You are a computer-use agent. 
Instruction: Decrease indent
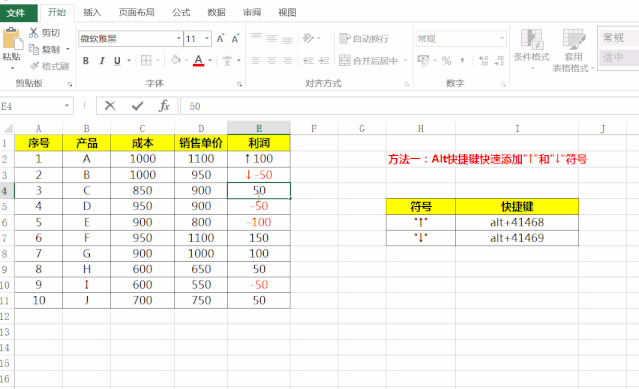308,61
